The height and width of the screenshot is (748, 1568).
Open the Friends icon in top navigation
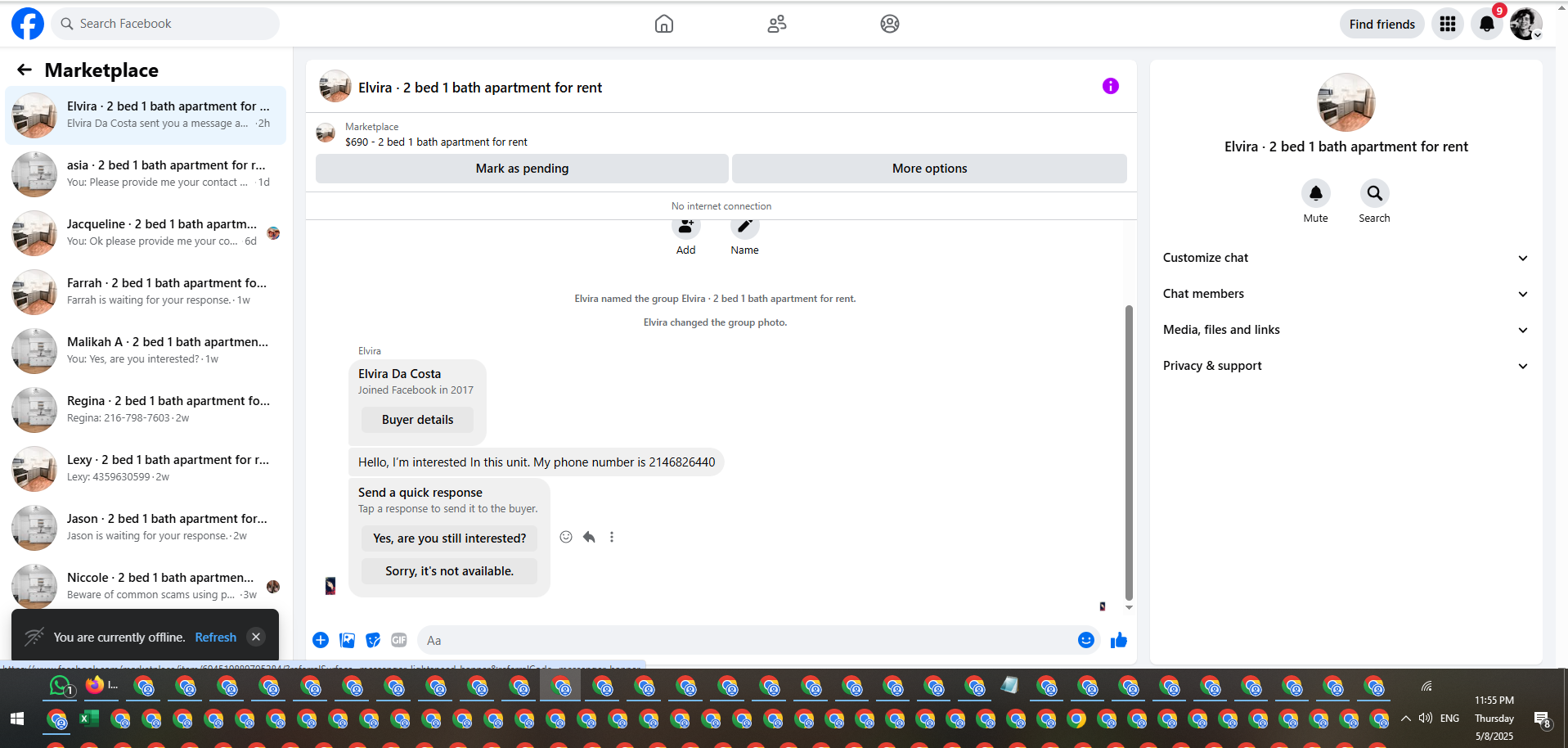(x=777, y=24)
